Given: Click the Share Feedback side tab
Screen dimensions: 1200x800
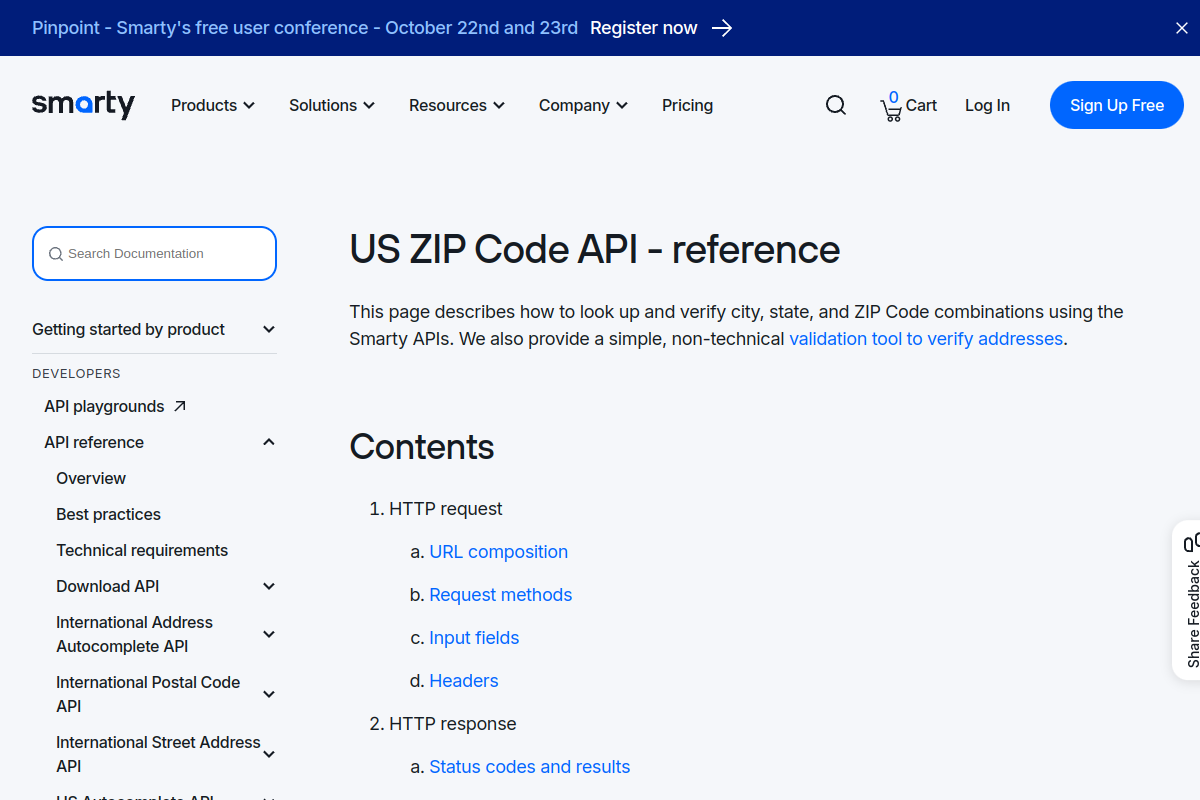Looking at the screenshot, I should [x=1187, y=600].
